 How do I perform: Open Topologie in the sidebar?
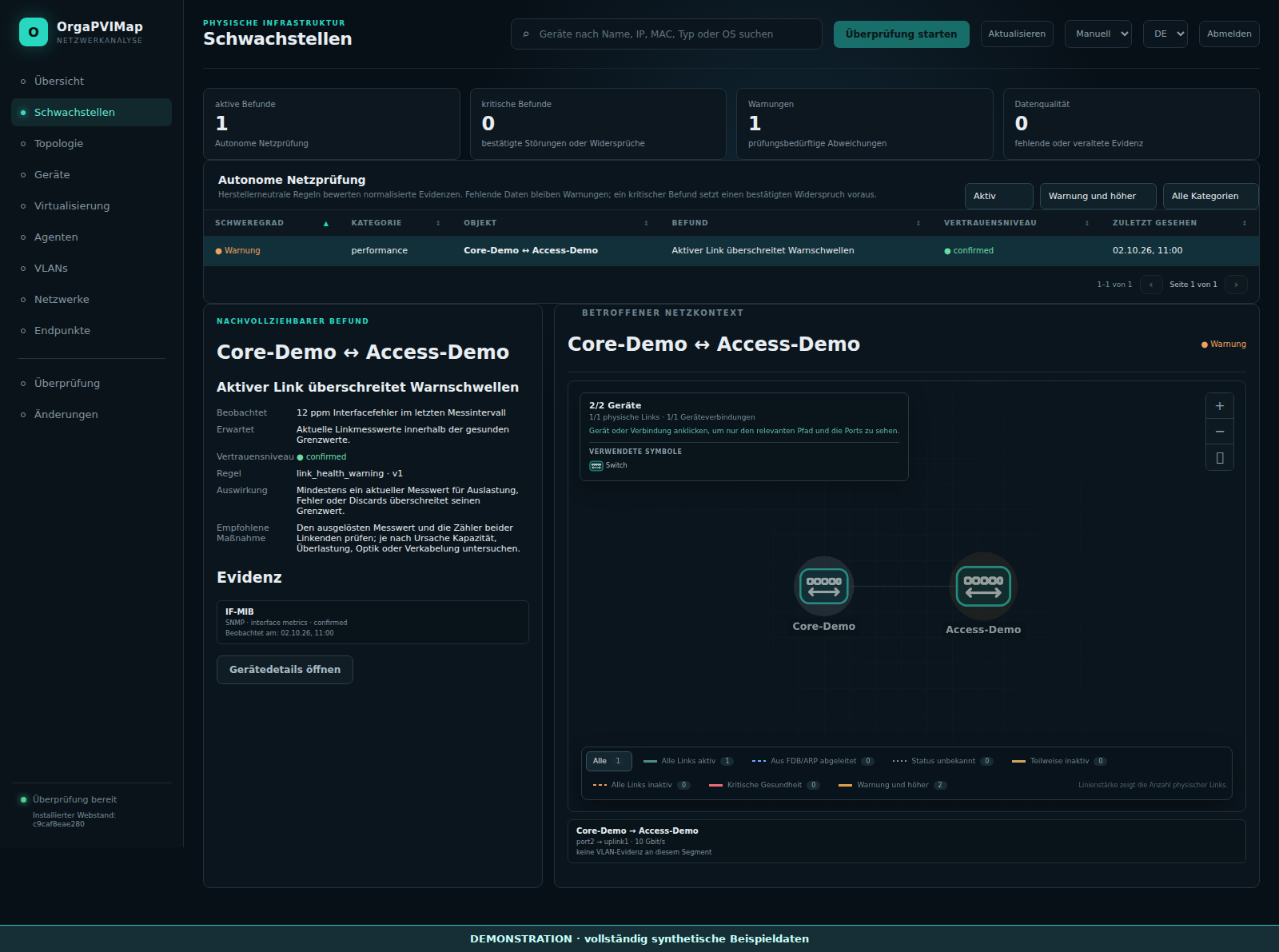[91, 143]
